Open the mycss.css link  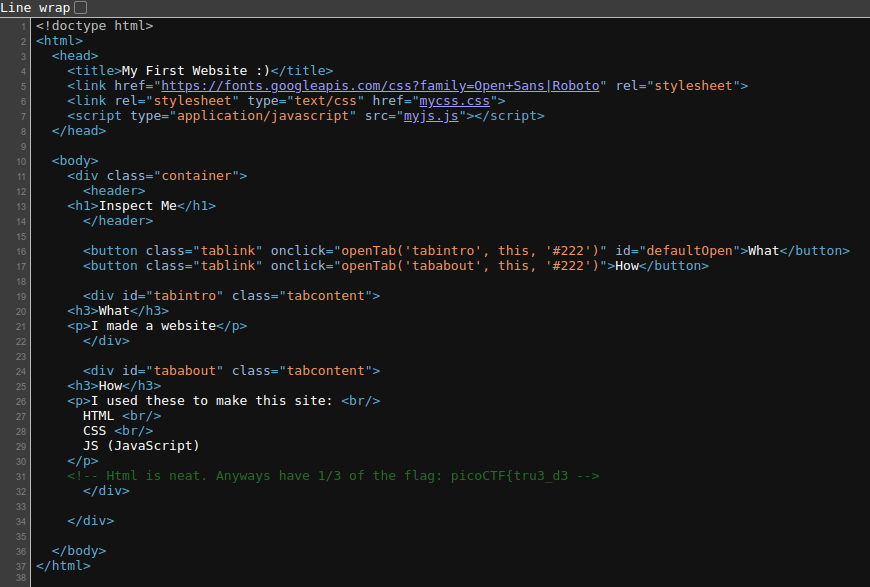pos(454,100)
